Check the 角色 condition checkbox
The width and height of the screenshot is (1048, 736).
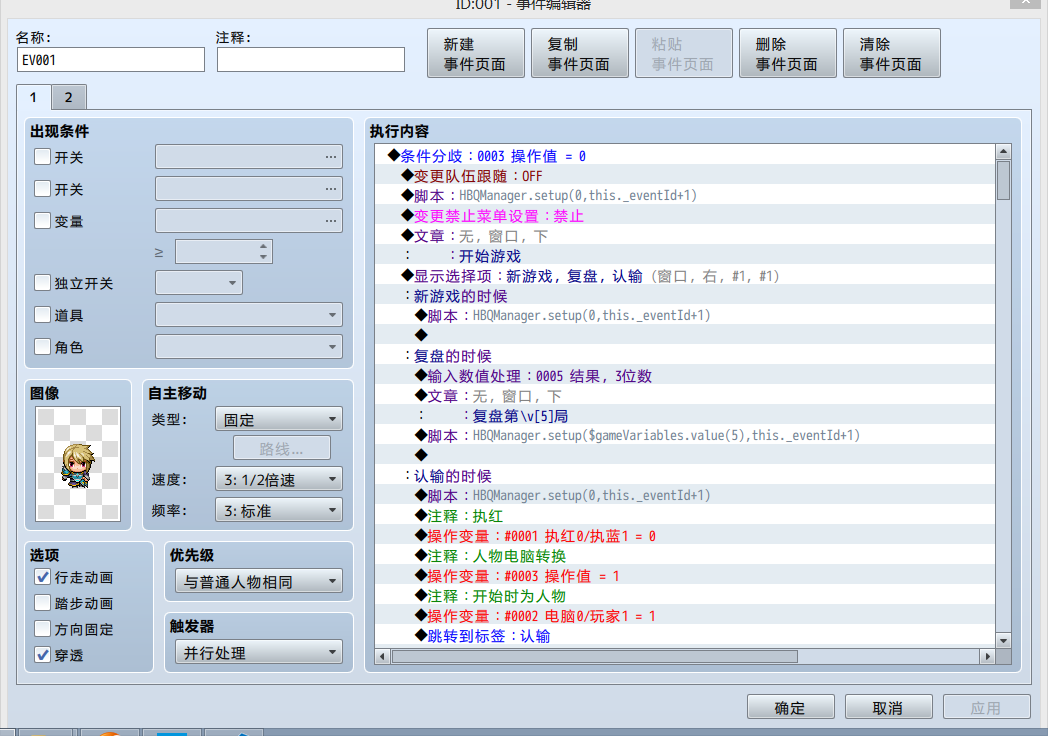(x=42, y=347)
